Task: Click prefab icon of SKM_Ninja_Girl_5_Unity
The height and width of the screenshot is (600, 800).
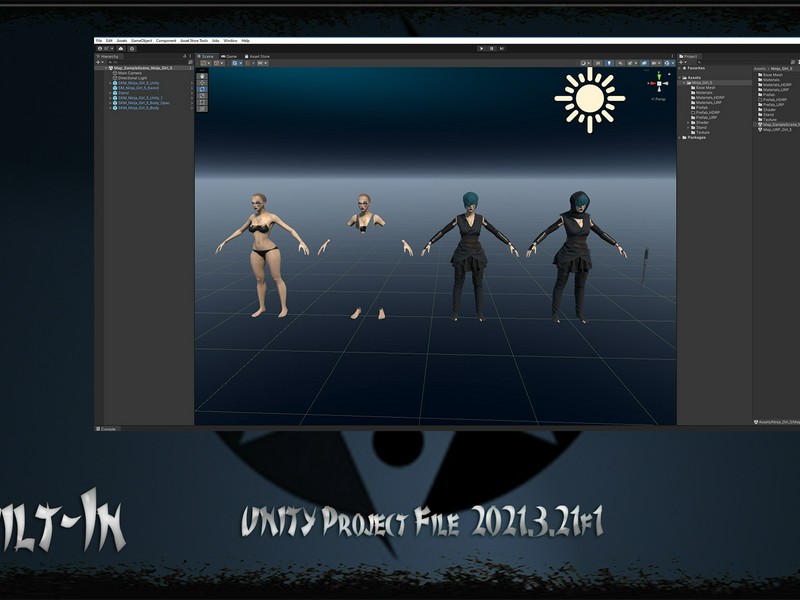Action: (115, 83)
